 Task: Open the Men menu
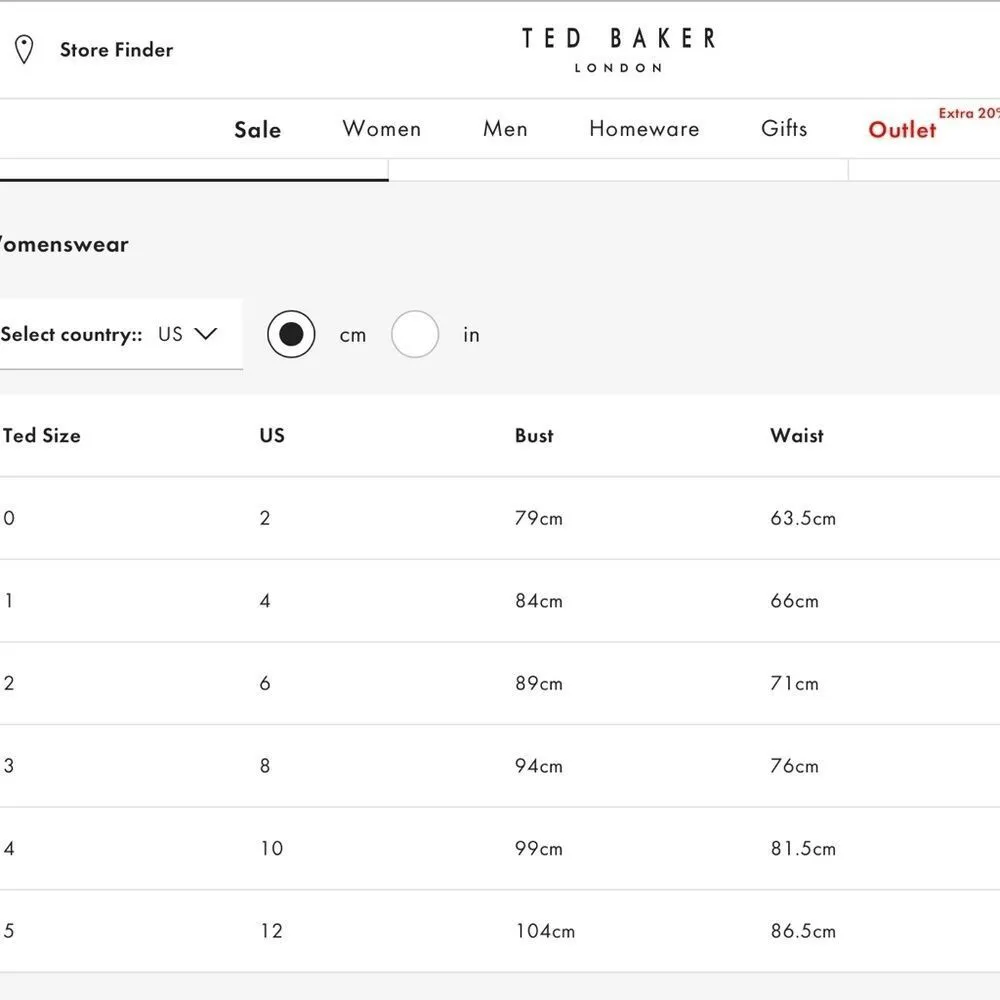click(505, 129)
